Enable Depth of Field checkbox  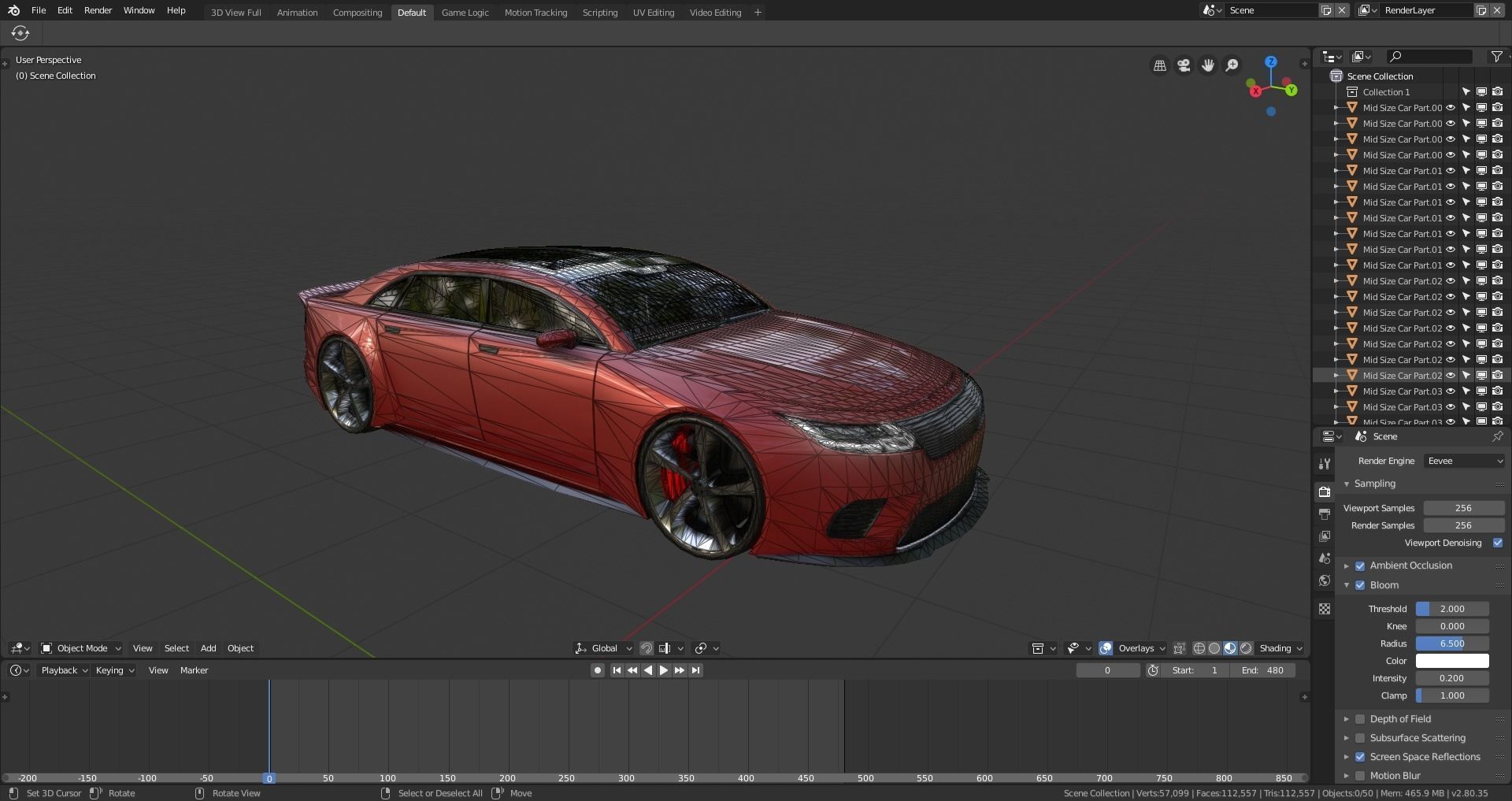tap(1360, 719)
